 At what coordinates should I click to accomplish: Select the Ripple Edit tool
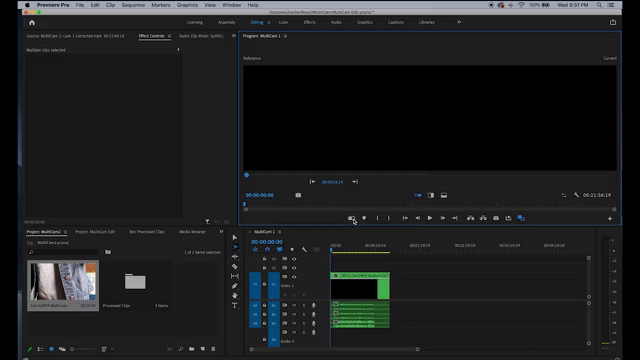click(235, 257)
